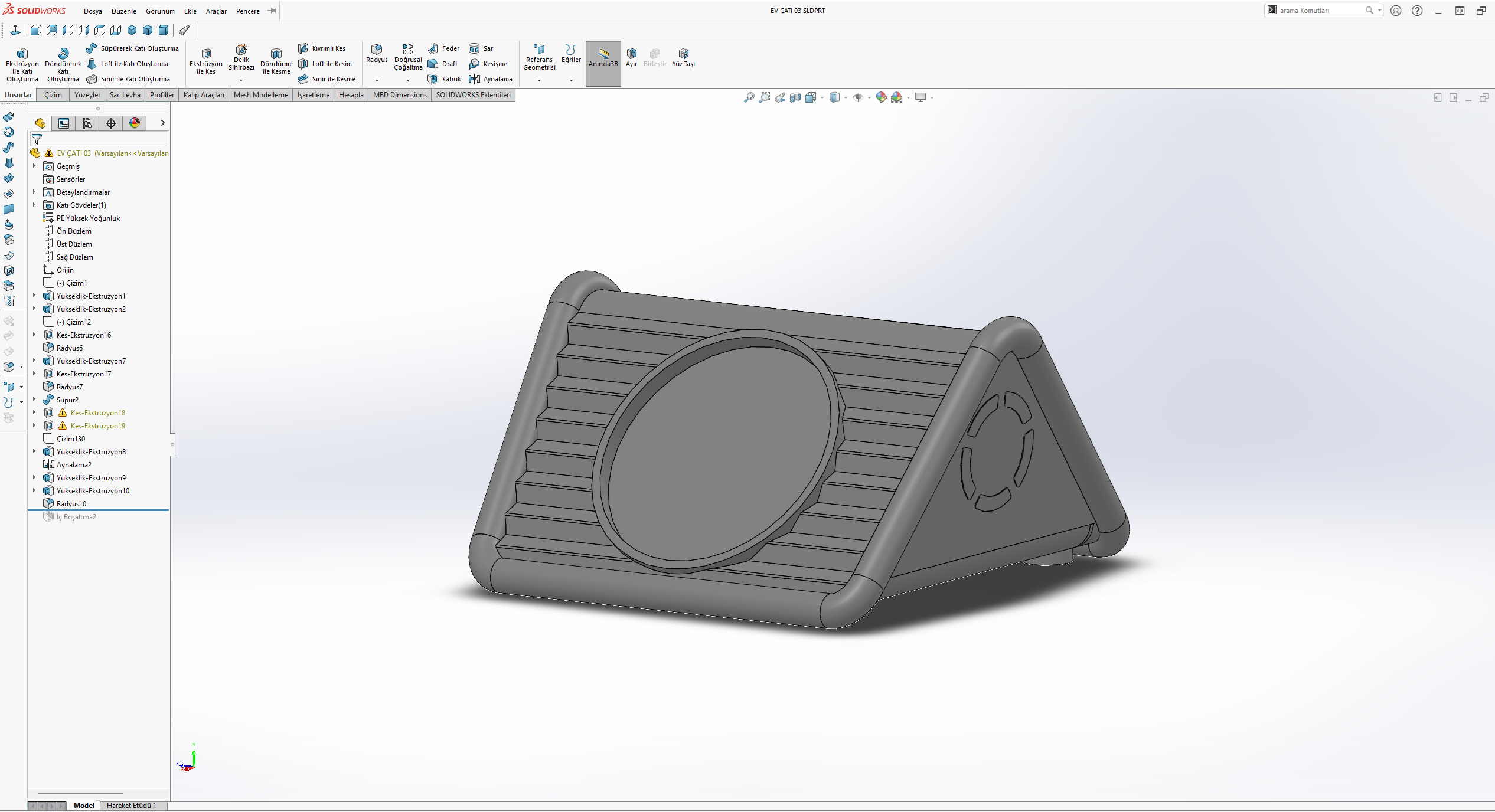Screen dimensions: 1495x812
Task: Open the Eğriler dropdown arrow
Action: 571,80
